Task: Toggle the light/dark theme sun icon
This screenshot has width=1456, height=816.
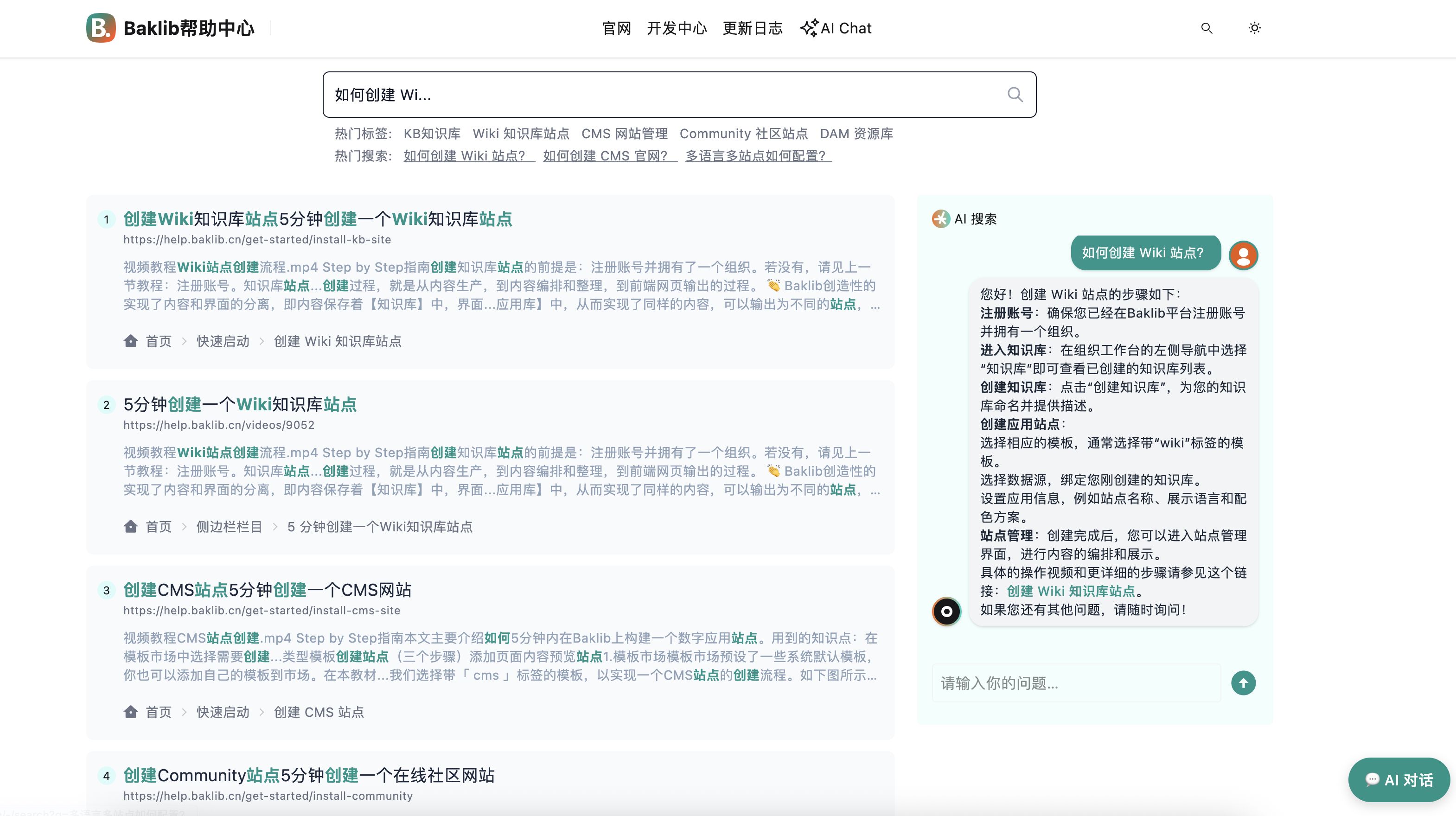Action: (x=1254, y=28)
